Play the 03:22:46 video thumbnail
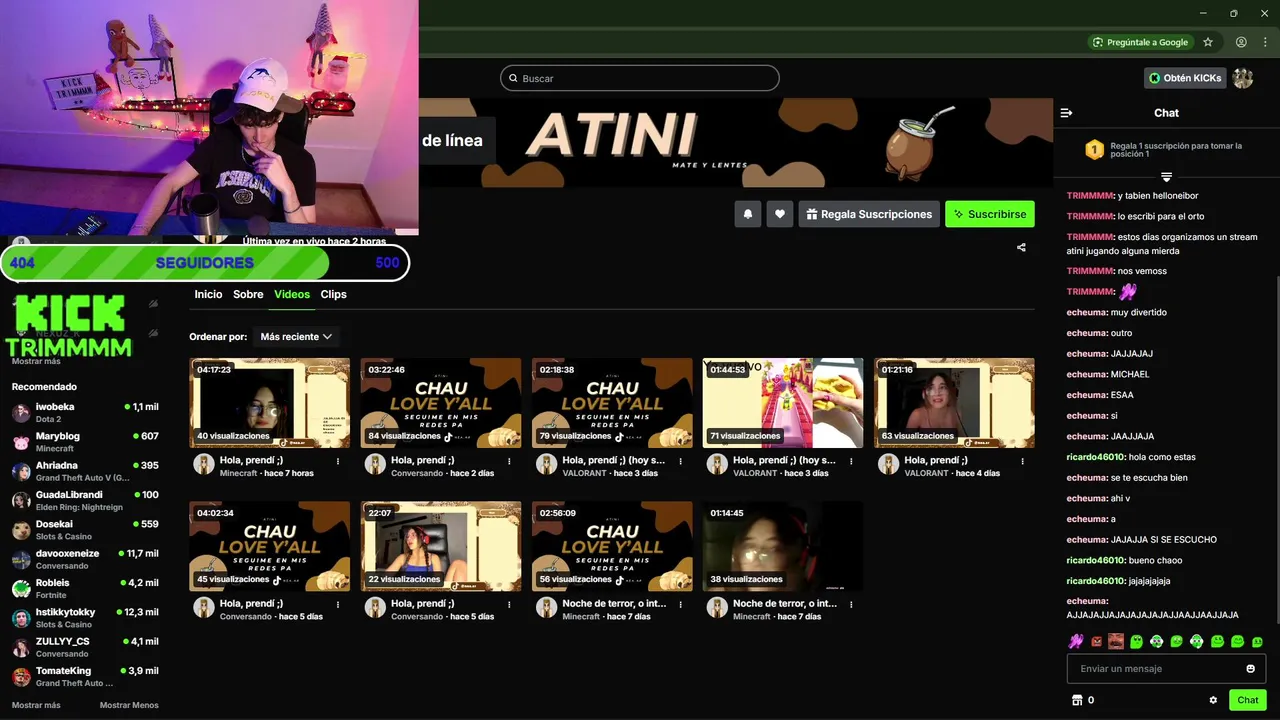Viewport: 1280px width, 720px height. pyautogui.click(x=441, y=403)
